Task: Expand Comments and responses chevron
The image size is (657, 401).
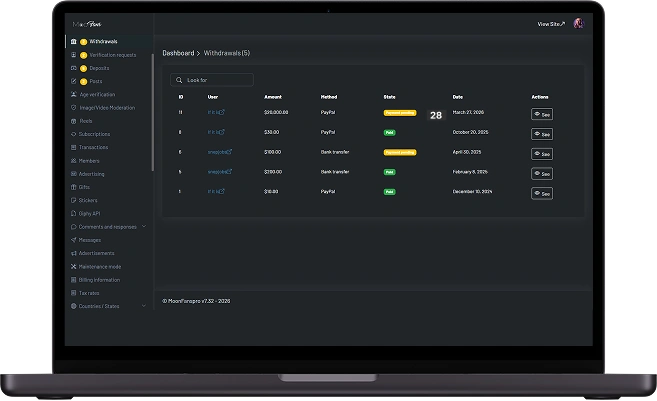Action: pyautogui.click(x=144, y=226)
